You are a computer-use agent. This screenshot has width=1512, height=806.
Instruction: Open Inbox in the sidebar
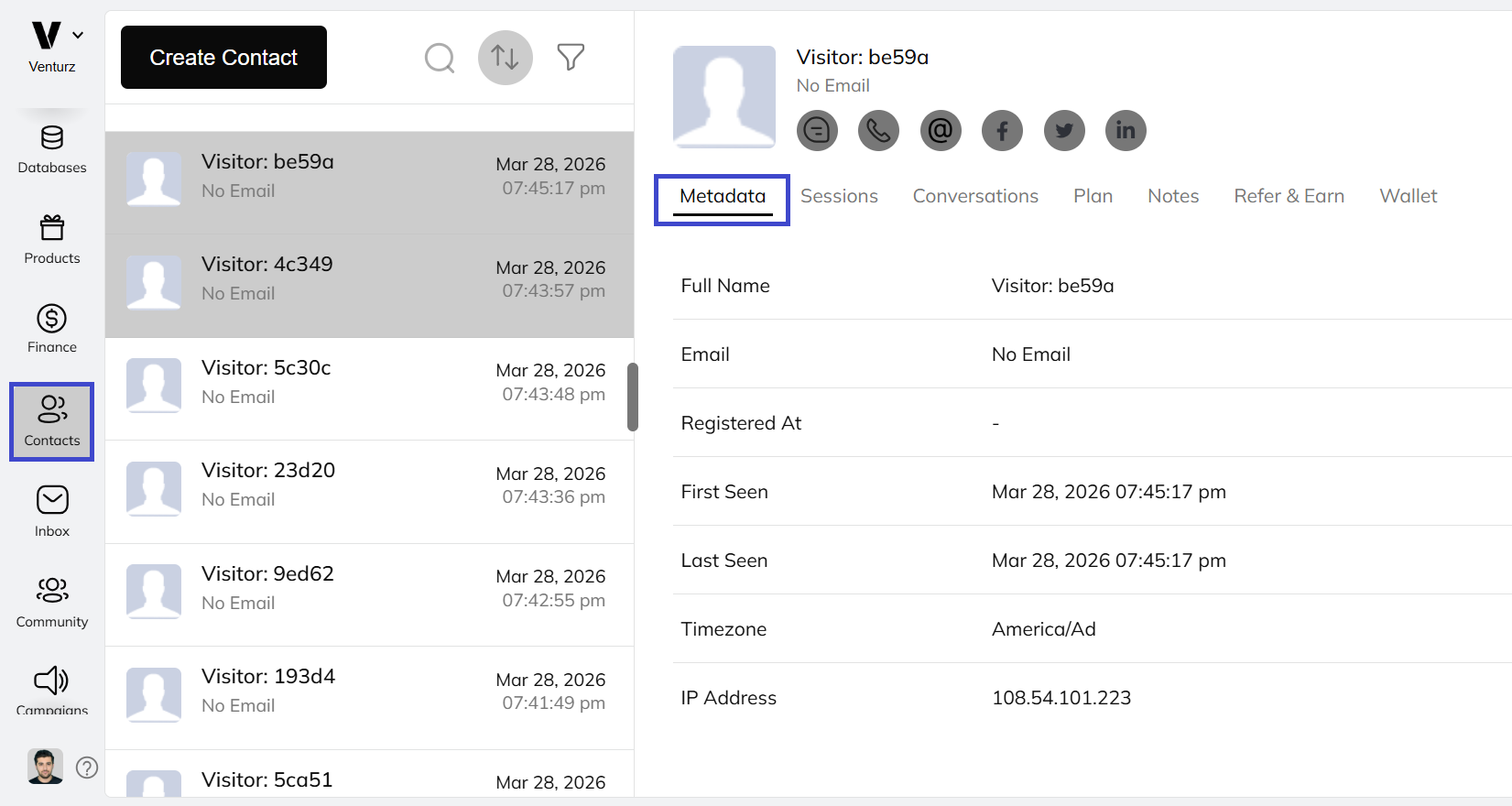pos(52,511)
